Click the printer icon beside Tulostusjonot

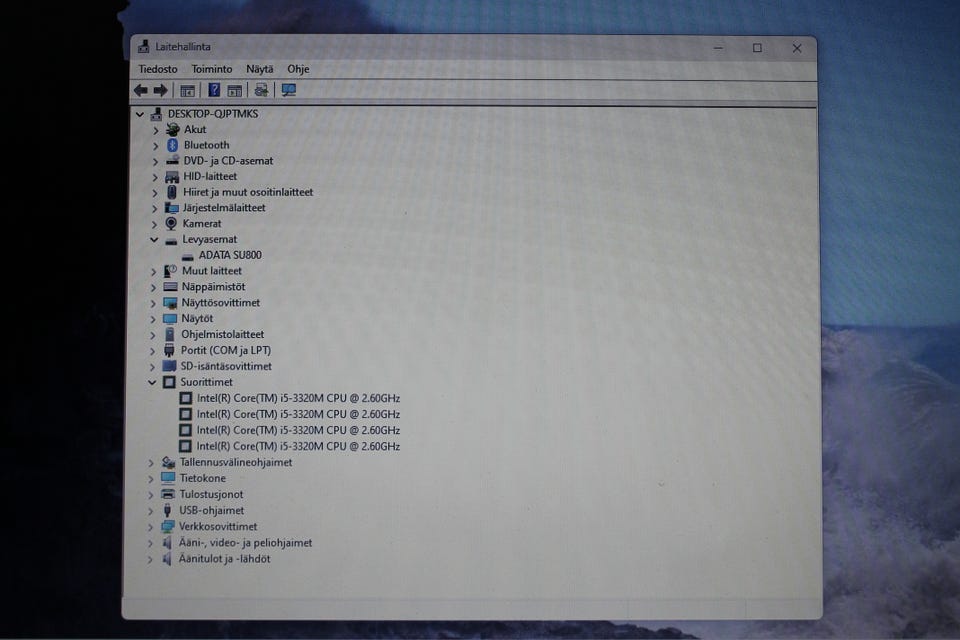pyautogui.click(x=168, y=494)
